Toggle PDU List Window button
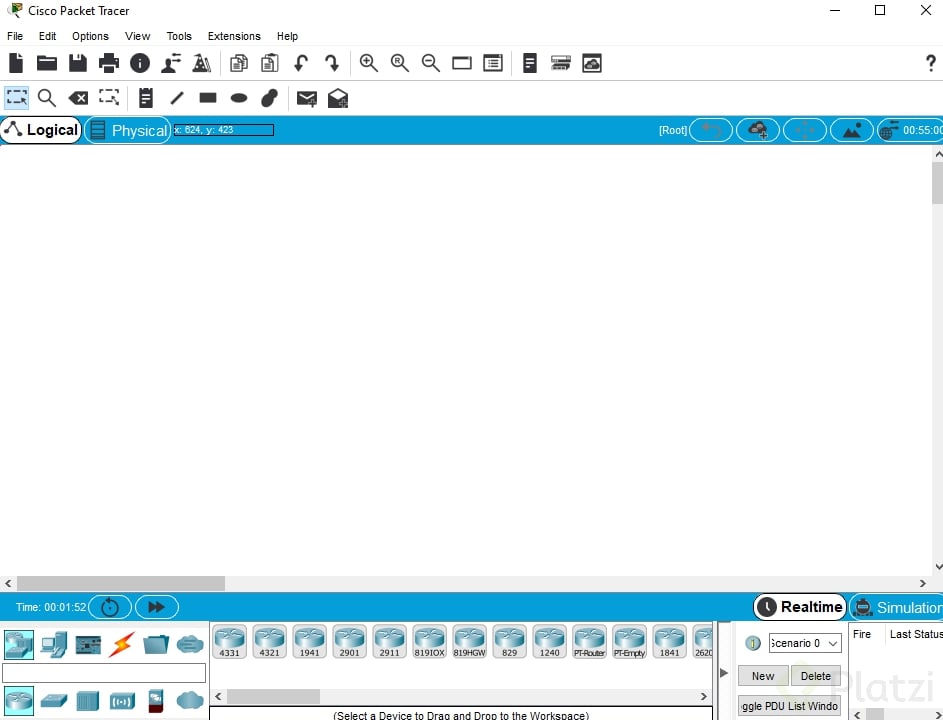The width and height of the screenshot is (943, 720). (789, 706)
